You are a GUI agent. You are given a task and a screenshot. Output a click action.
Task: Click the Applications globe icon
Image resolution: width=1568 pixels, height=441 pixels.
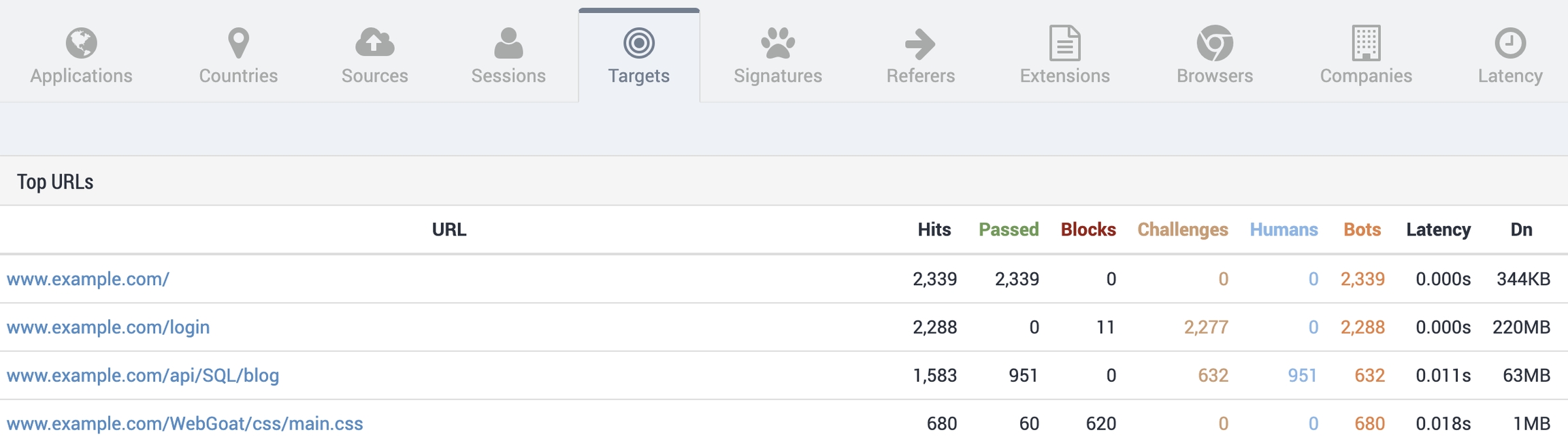[x=82, y=43]
